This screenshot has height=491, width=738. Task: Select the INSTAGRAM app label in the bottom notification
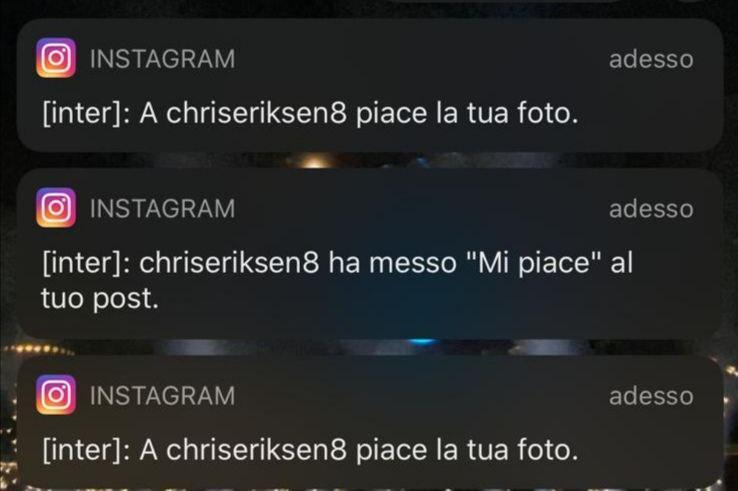(x=162, y=395)
